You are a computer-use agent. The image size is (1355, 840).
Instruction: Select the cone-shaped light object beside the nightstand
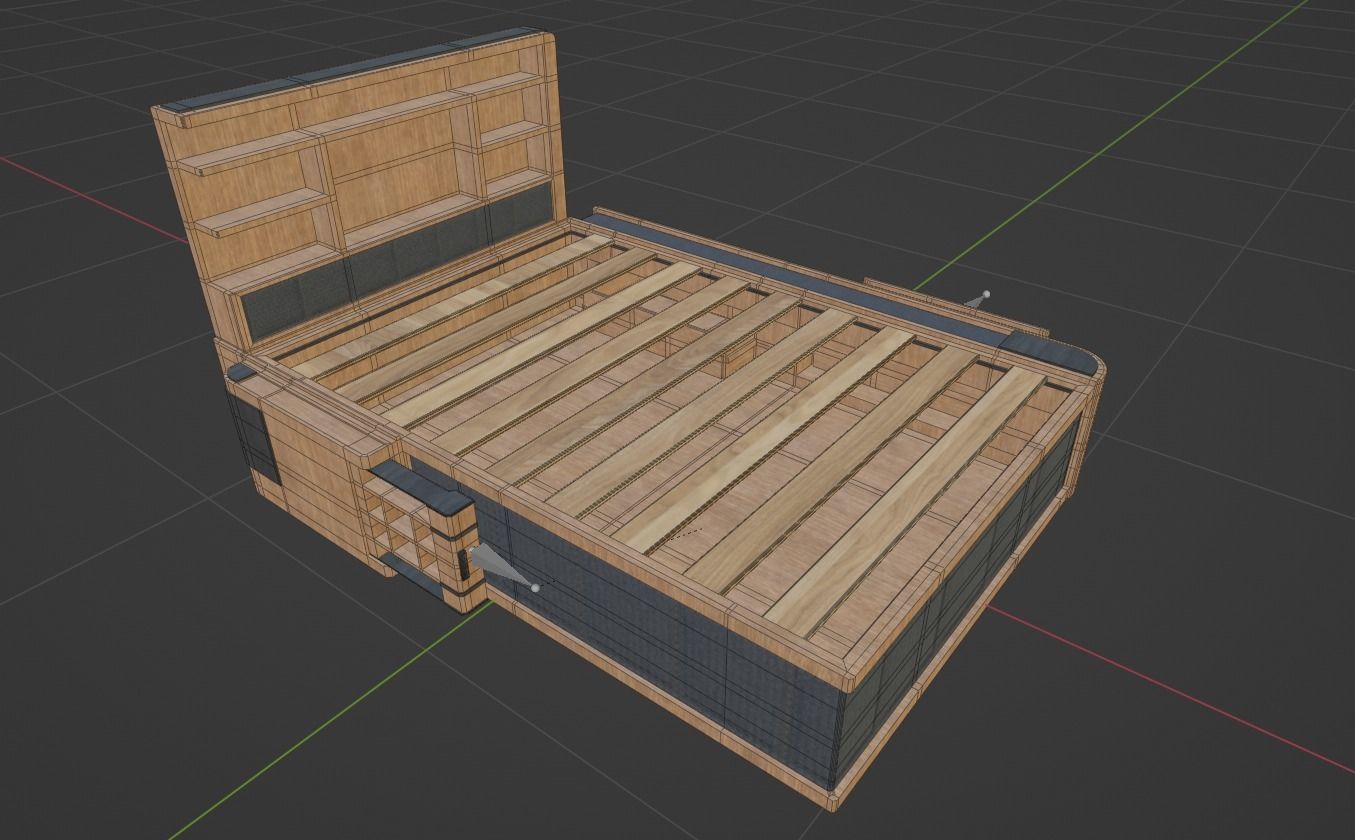[503, 567]
